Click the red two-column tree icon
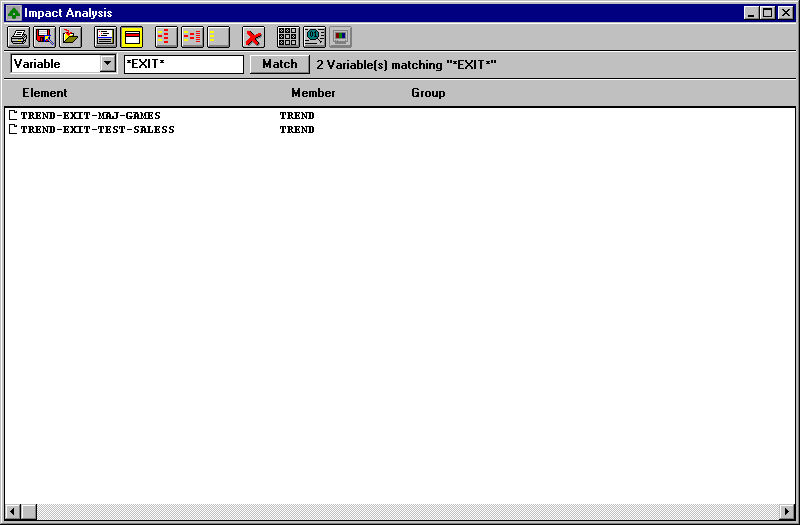The image size is (800, 525). click(x=192, y=38)
